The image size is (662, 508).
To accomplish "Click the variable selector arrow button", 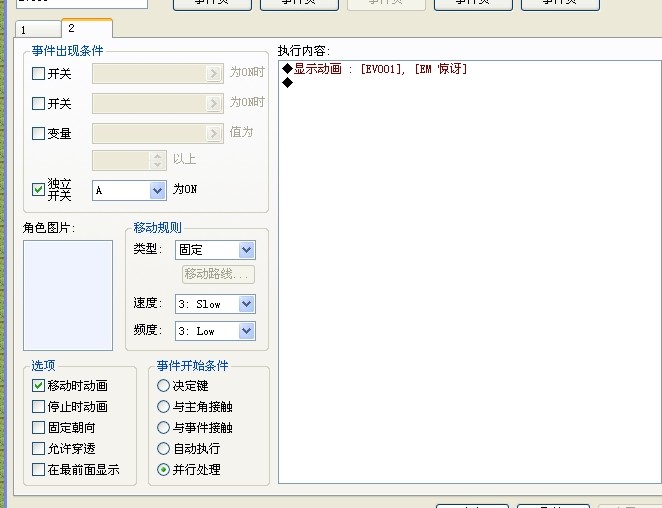I will coord(214,133).
